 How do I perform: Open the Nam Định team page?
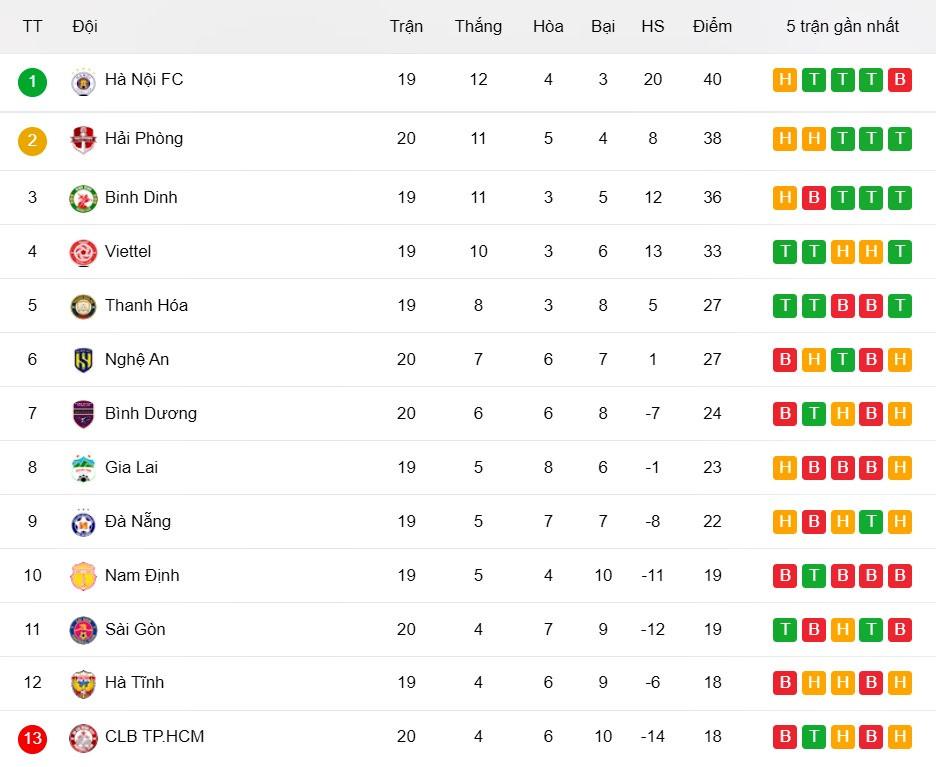[x=144, y=575]
